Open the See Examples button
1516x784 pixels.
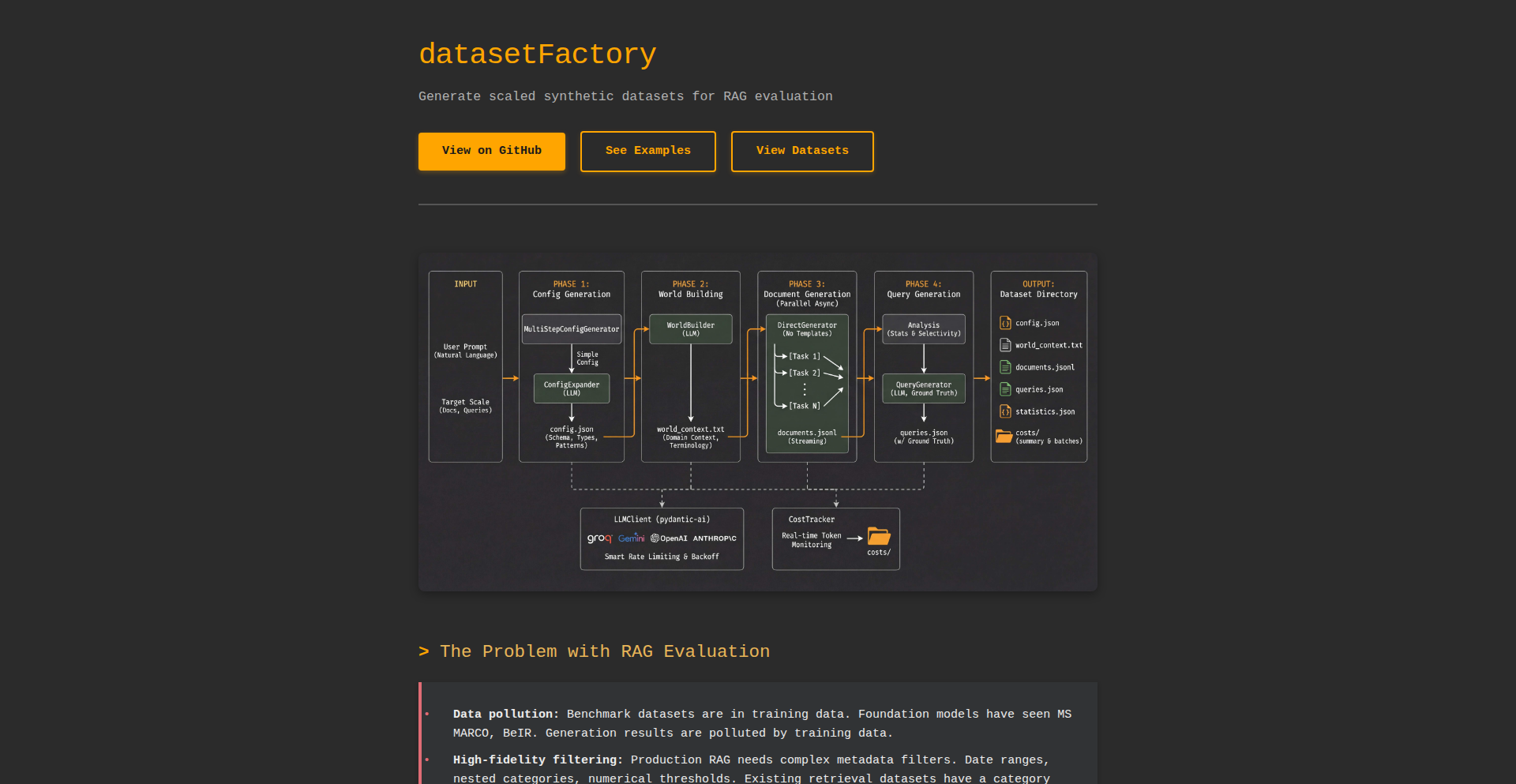click(648, 151)
